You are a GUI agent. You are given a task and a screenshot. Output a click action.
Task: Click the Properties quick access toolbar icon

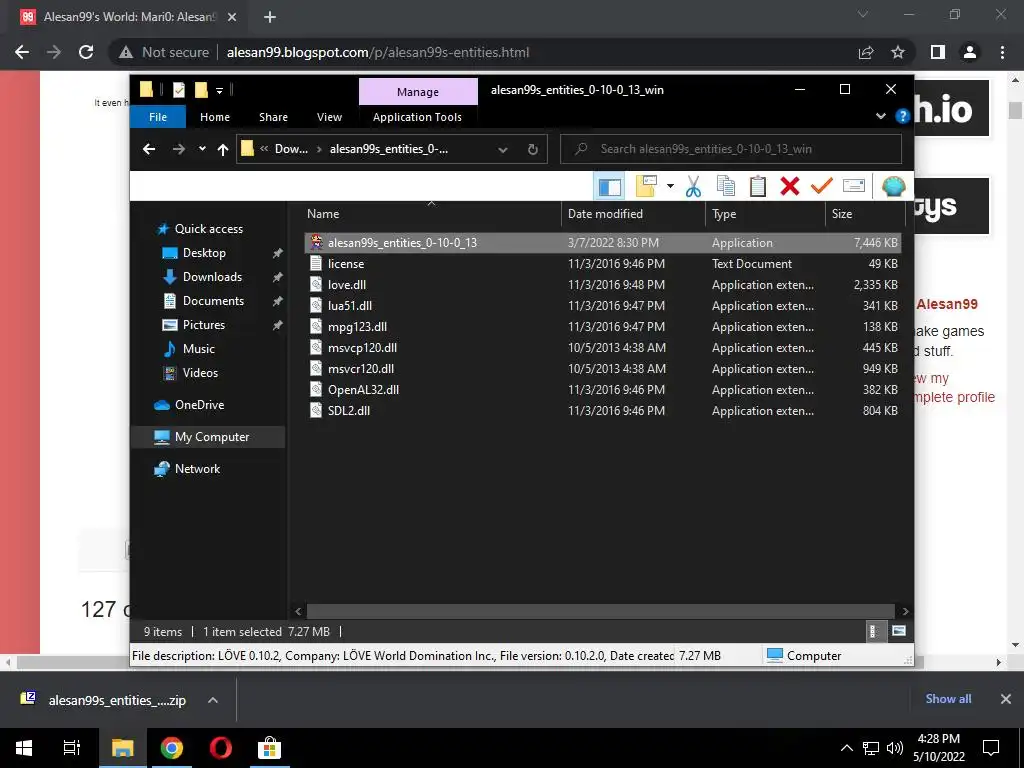(179, 89)
